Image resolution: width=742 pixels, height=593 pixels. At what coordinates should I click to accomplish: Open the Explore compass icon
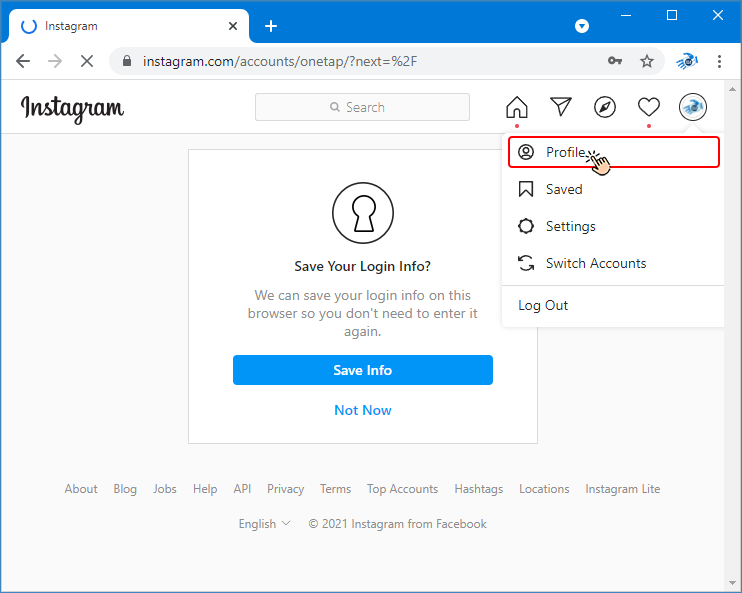coord(605,107)
